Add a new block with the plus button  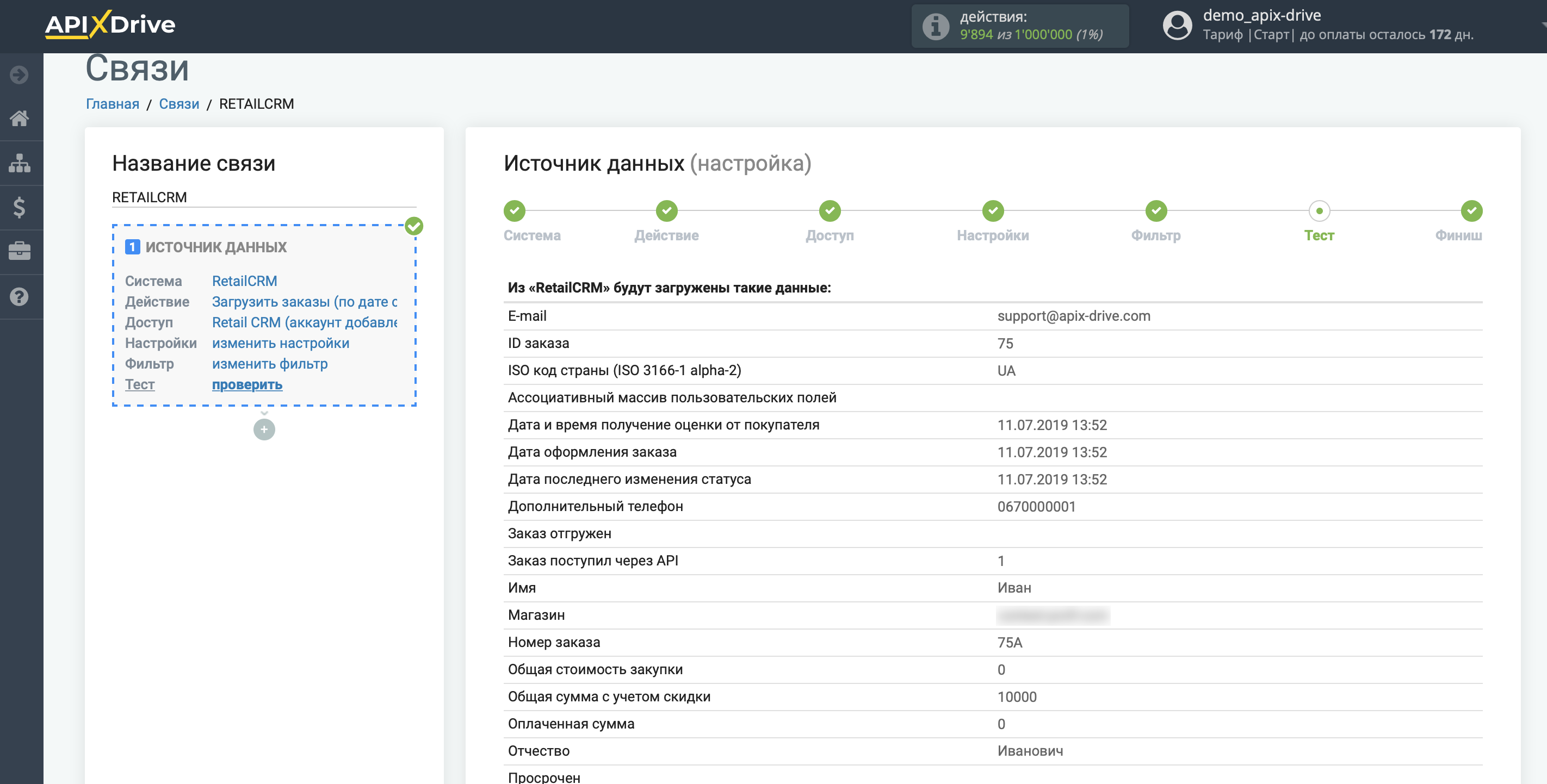(264, 429)
